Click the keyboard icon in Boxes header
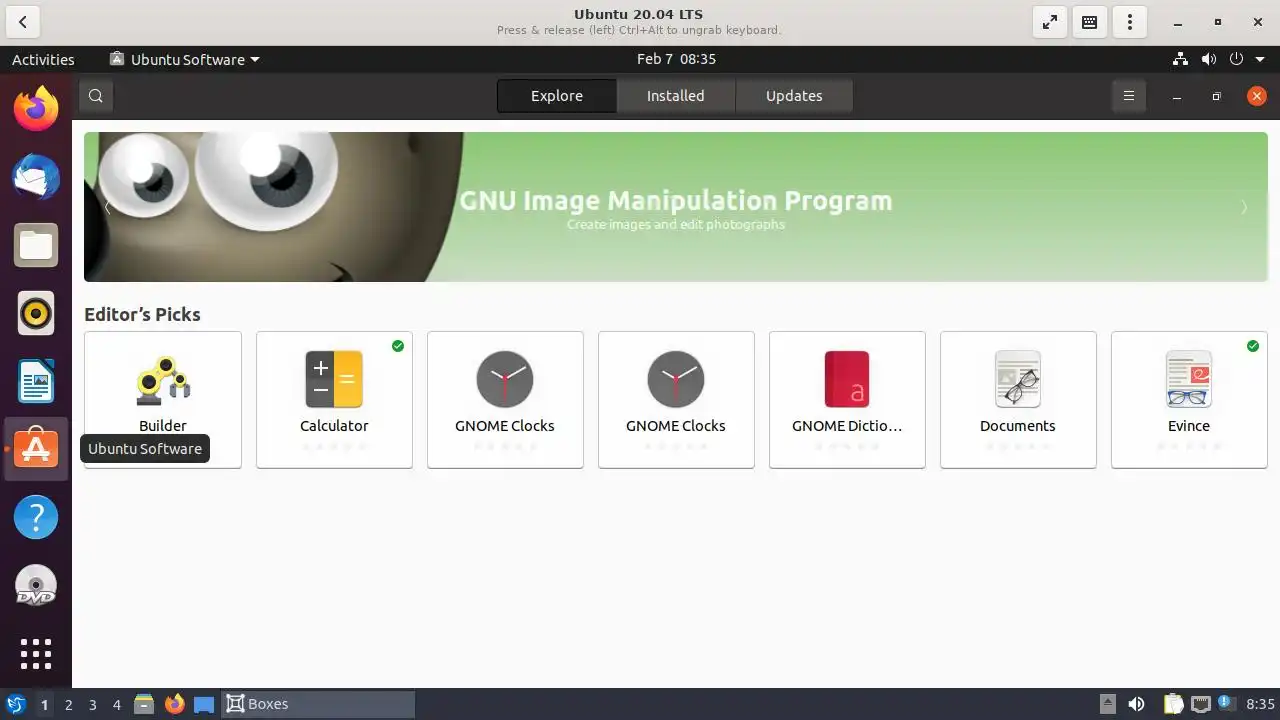This screenshot has height=720, width=1280. (x=1090, y=22)
